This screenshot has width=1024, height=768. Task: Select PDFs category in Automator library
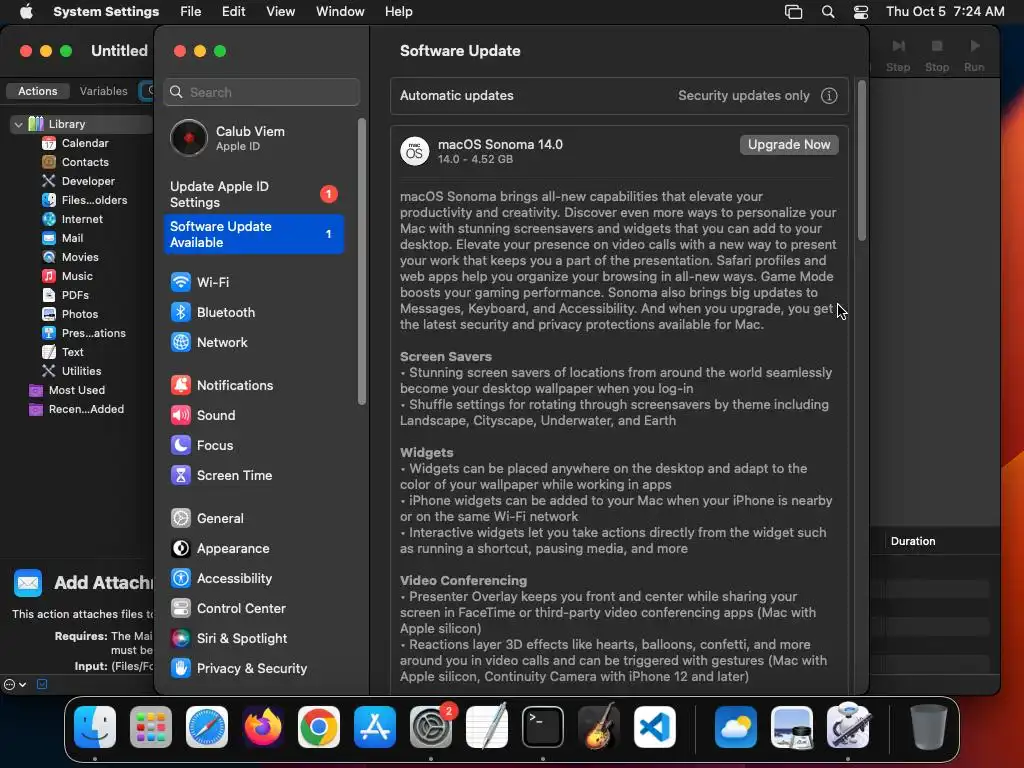65,295
